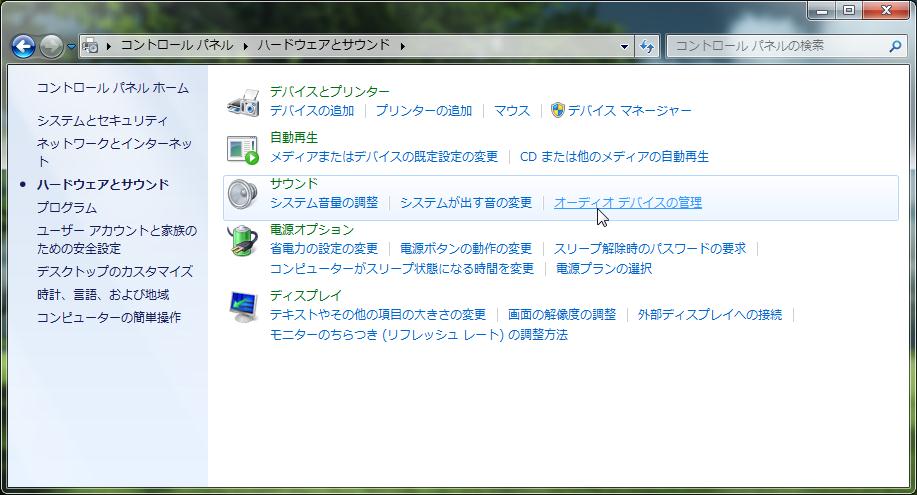The width and height of the screenshot is (917, 495).
Task: Click 画面の解像度の調整 link
Action: tap(562, 315)
